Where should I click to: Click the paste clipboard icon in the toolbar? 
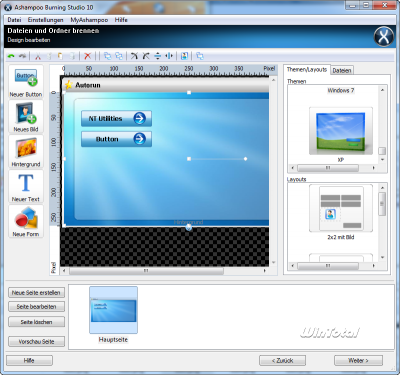(60, 56)
